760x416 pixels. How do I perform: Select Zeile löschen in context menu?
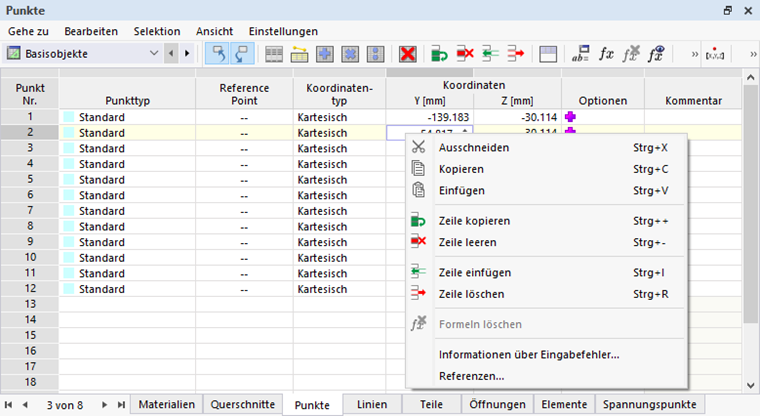pyautogui.click(x=547, y=294)
